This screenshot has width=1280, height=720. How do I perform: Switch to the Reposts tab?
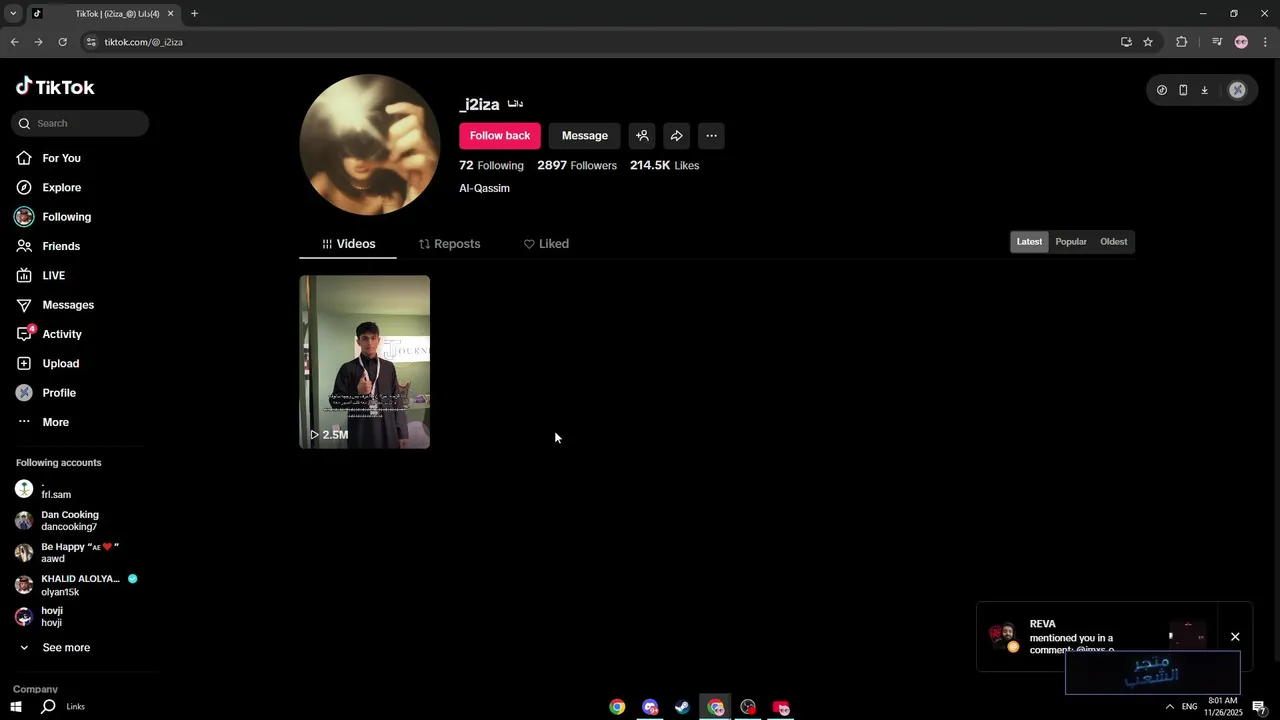pyautogui.click(x=449, y=244)
